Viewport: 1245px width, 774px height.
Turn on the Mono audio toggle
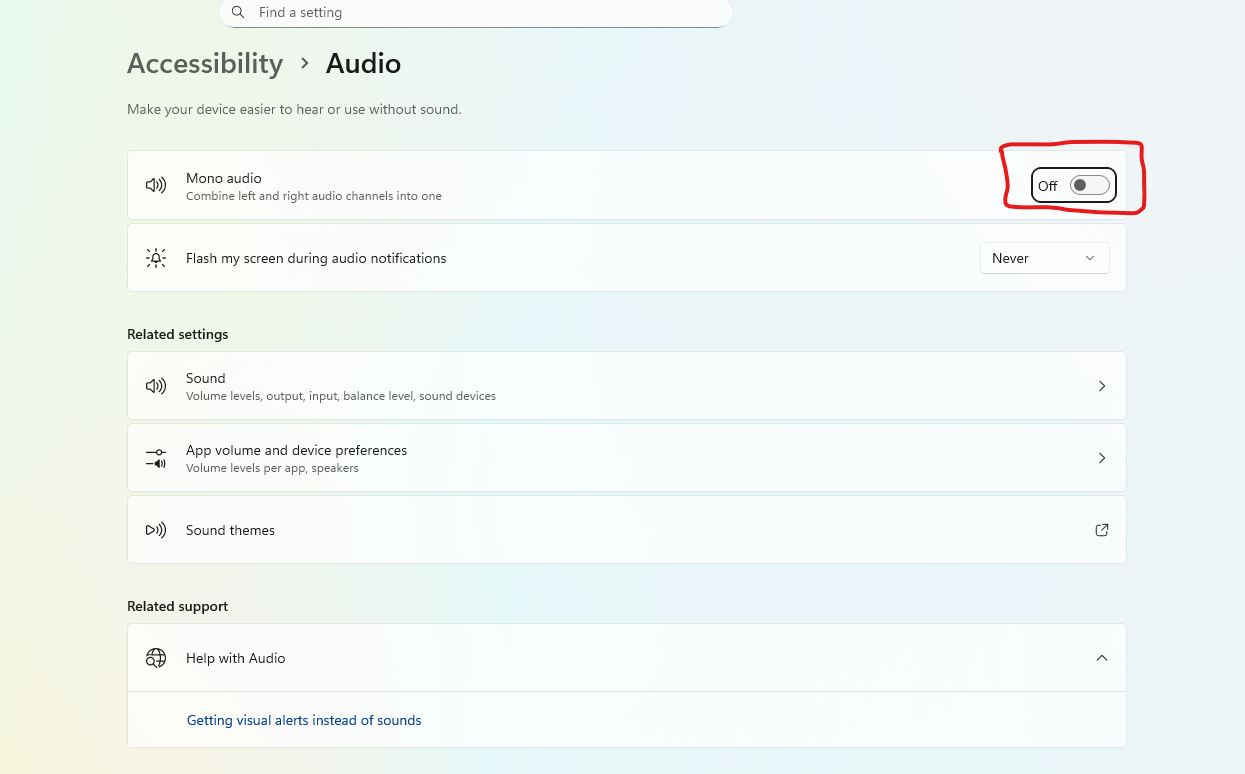click(x=1089, y=185)
